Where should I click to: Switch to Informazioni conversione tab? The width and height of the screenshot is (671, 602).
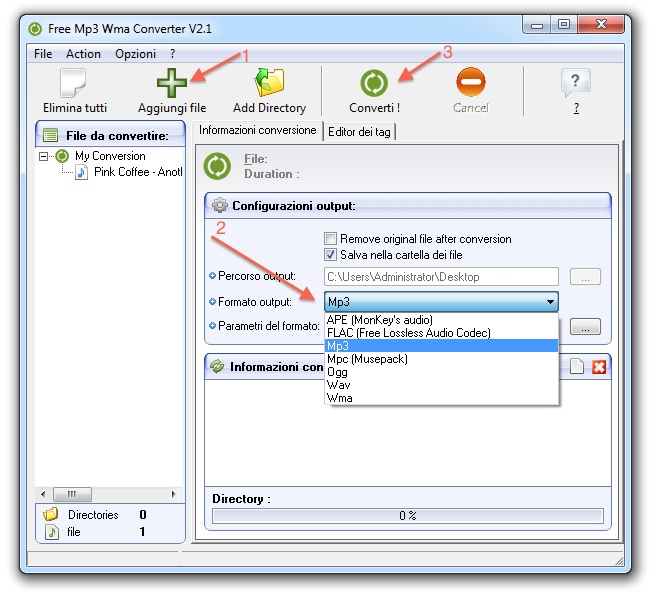click(257, 130)
